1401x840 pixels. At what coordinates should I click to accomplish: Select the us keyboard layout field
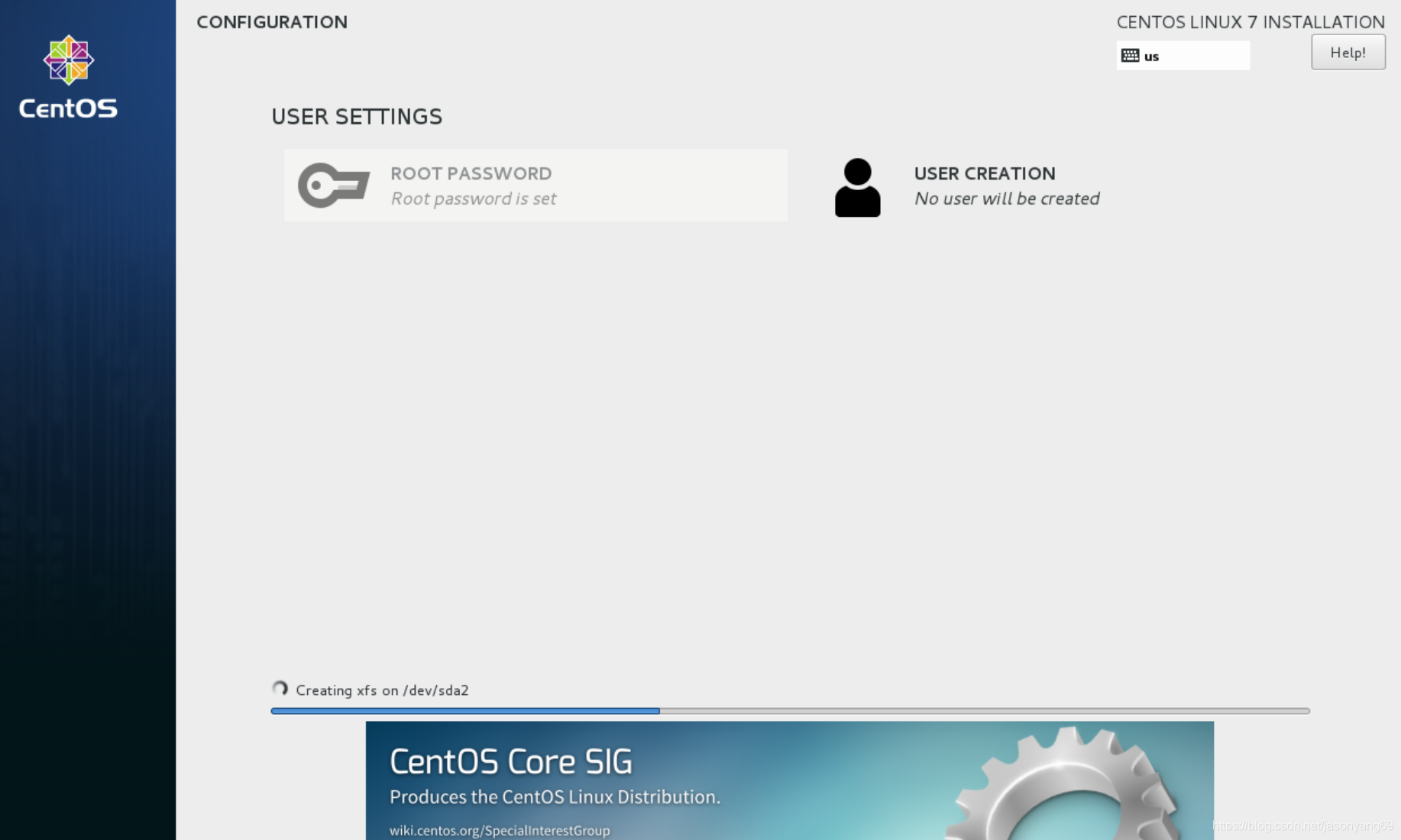(x=1183, y=56)
